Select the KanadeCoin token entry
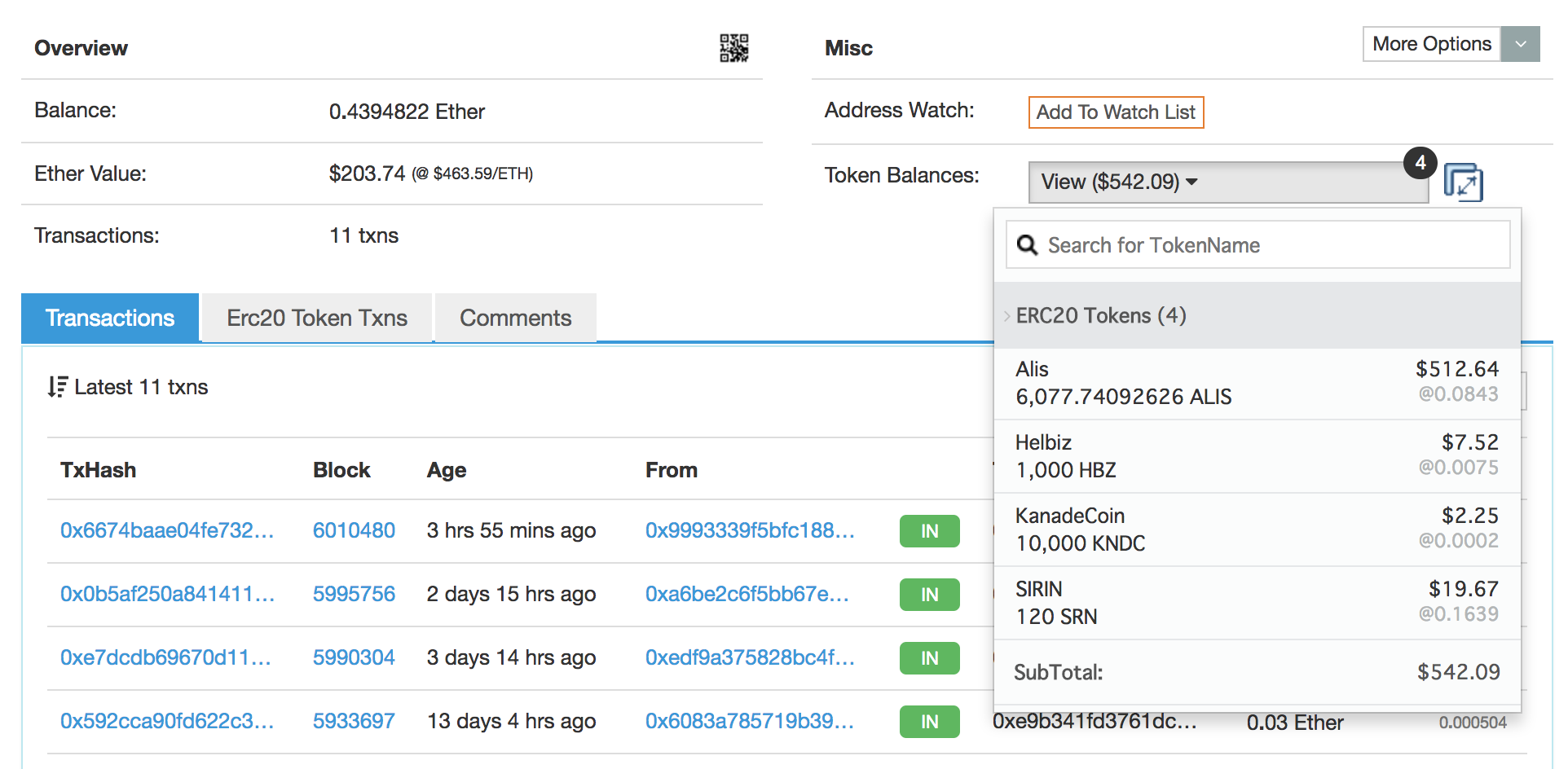The height and width of the screenshot is (769, 1568). [1257, 530]
